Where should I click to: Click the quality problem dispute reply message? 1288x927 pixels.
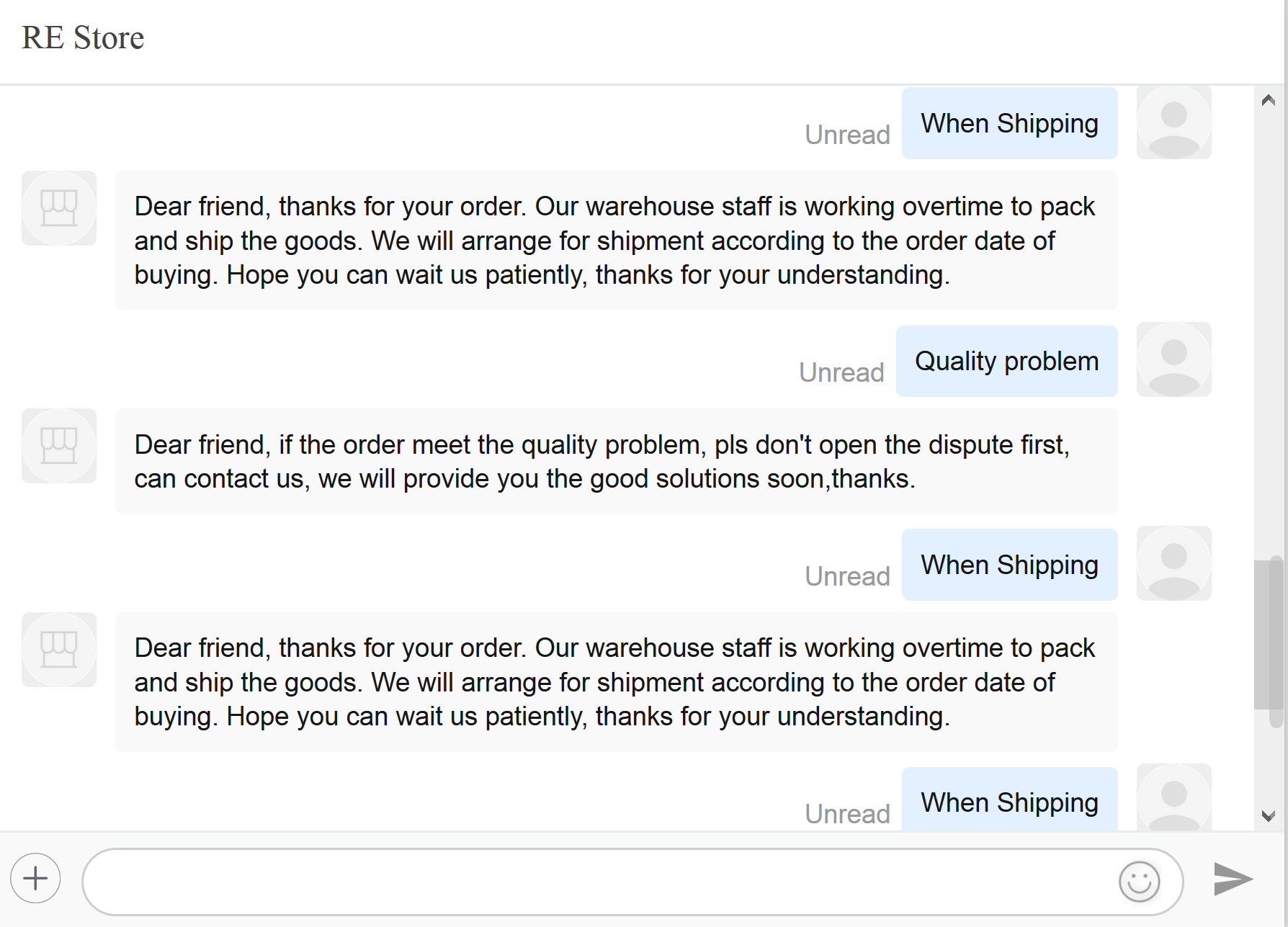coord(616,462)
